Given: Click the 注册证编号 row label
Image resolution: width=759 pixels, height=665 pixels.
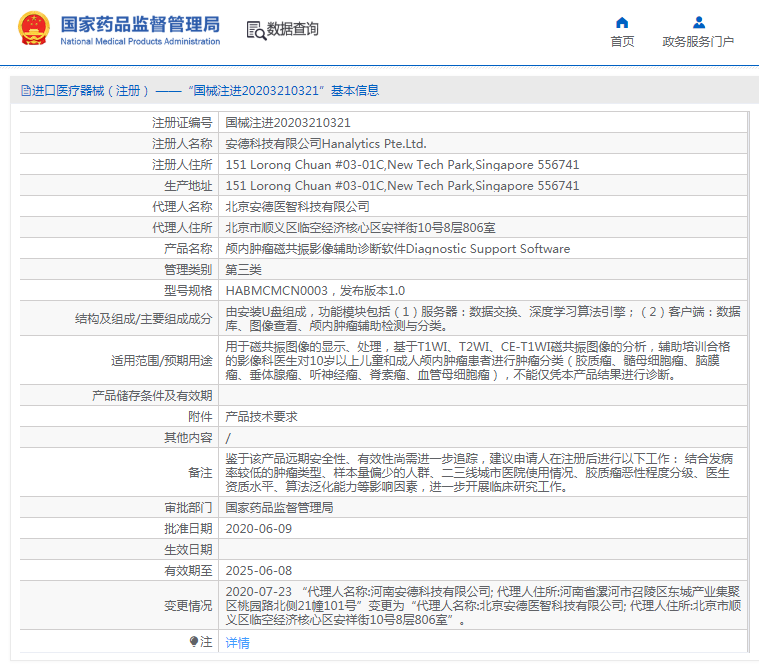Looking at the screenshot, I should [x=182, y=122].
